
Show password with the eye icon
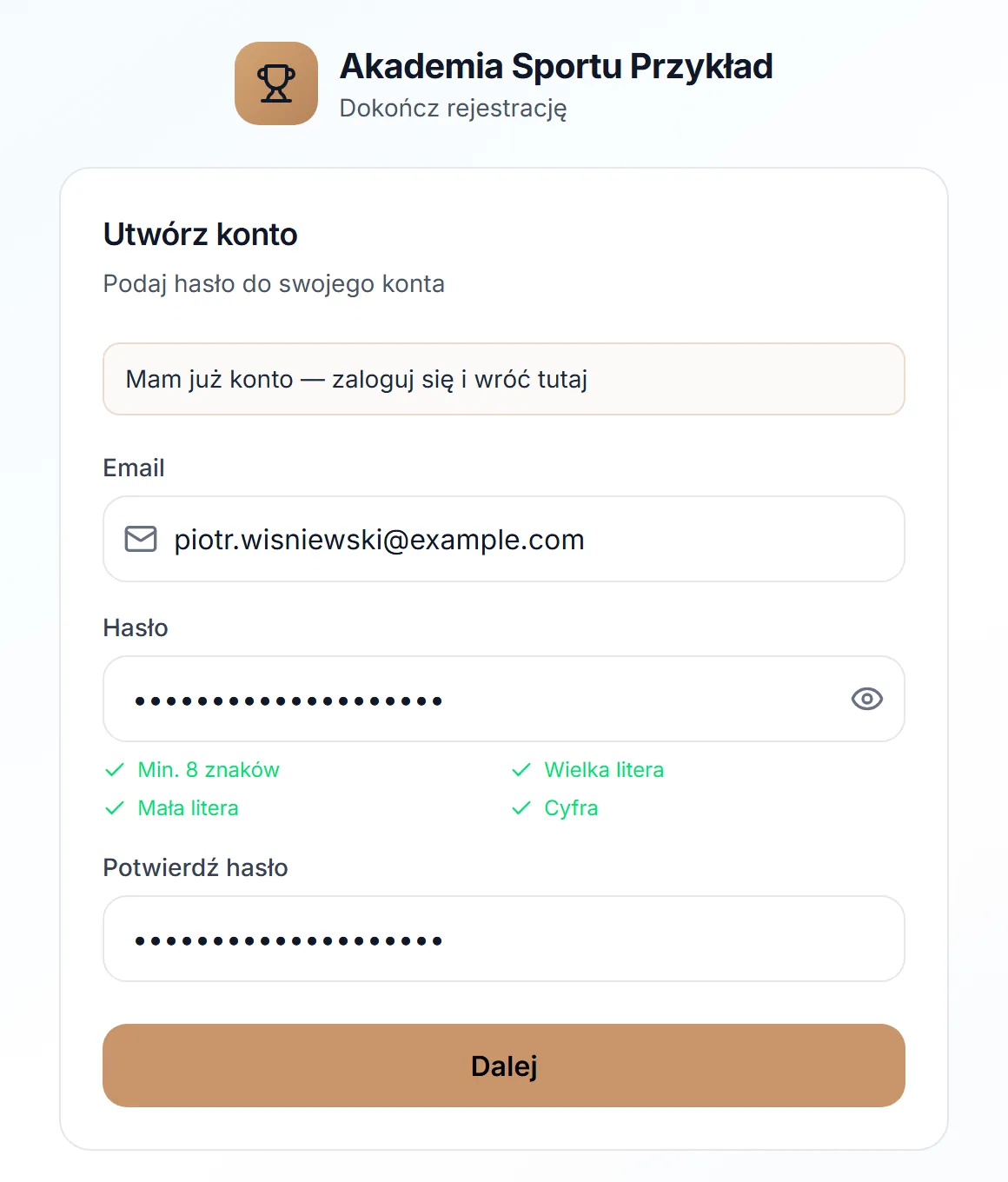(866, 699)
